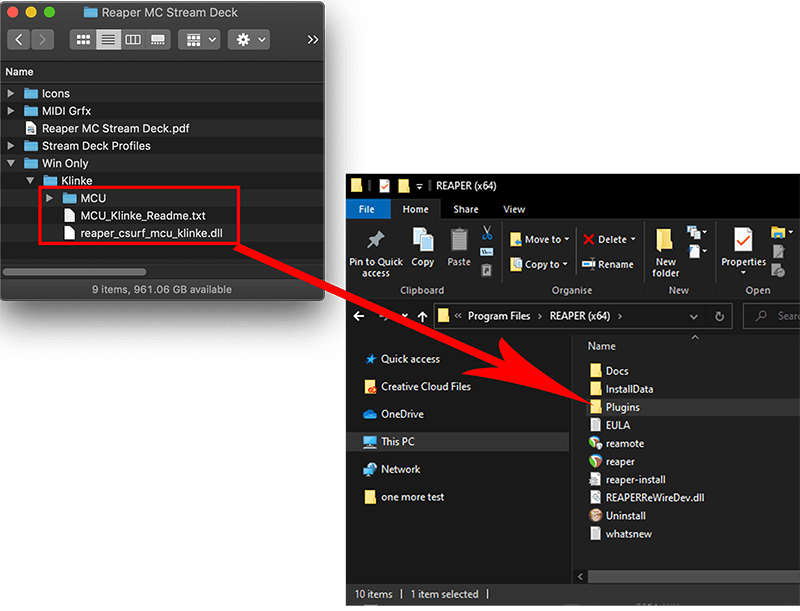The width and height of the screenshot is (800, 611).
Task: Switch Finder to icon view
Action: pos(83,39)
